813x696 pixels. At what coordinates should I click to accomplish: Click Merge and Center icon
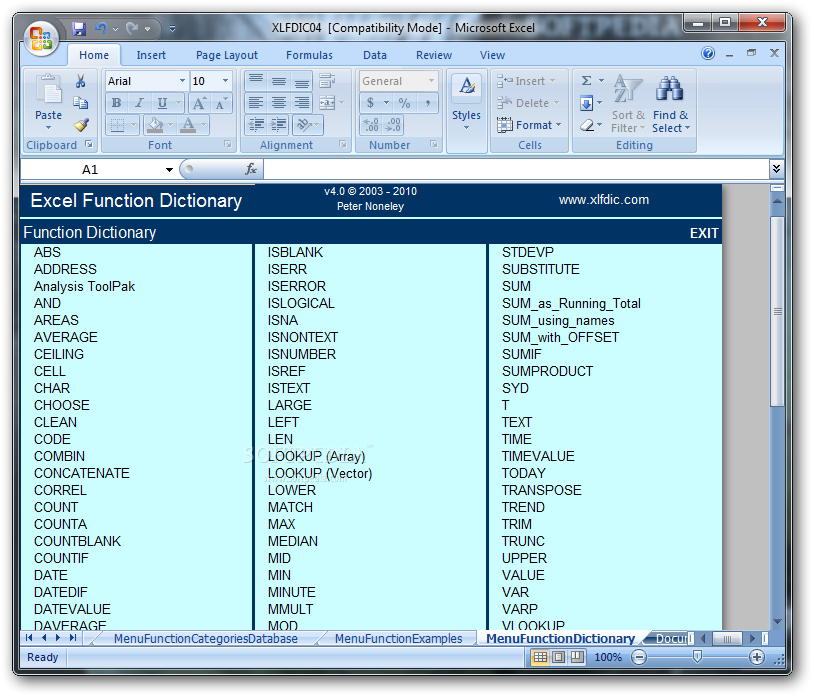point(327,103)
